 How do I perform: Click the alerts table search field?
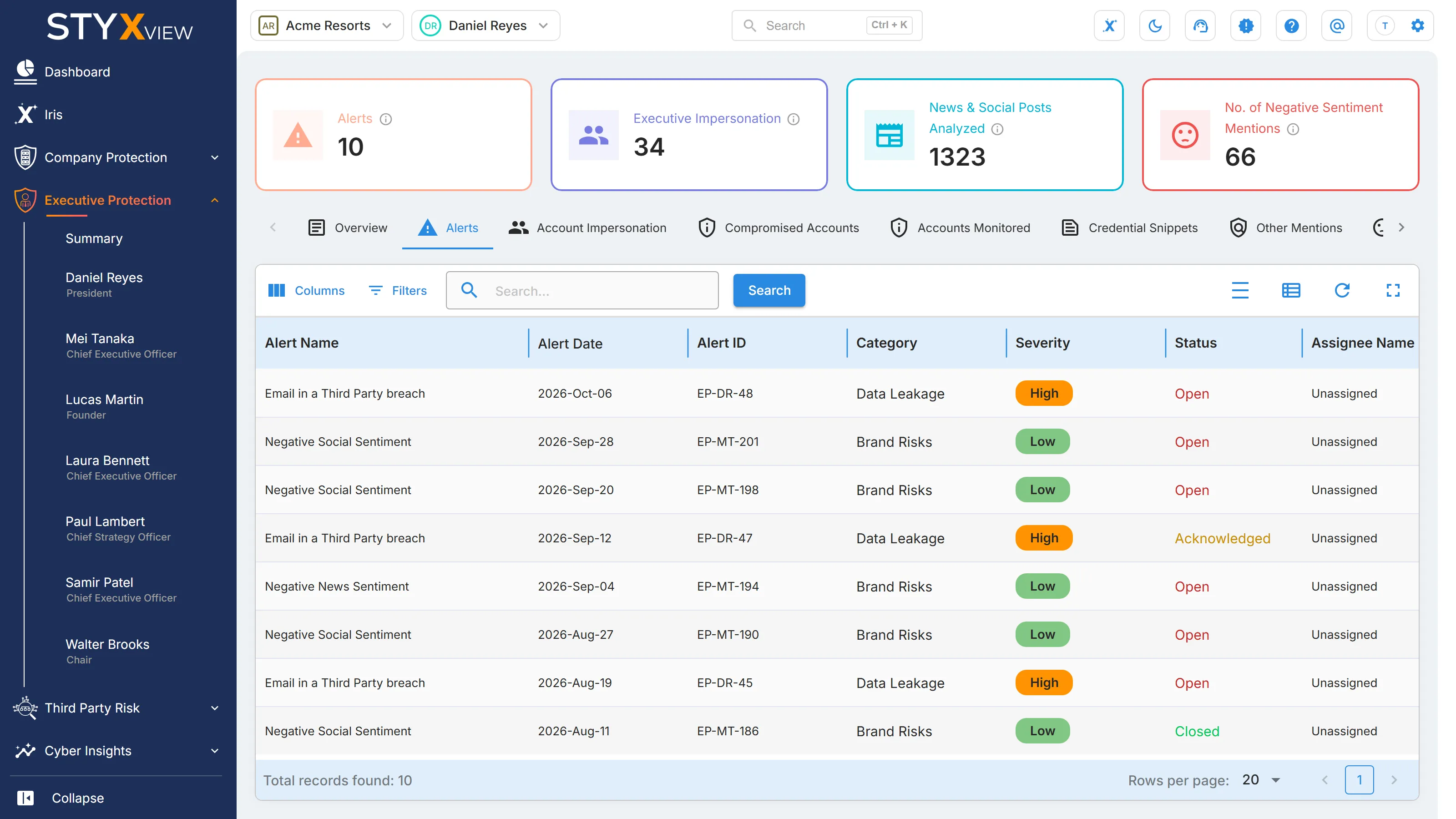pos(582,291)
